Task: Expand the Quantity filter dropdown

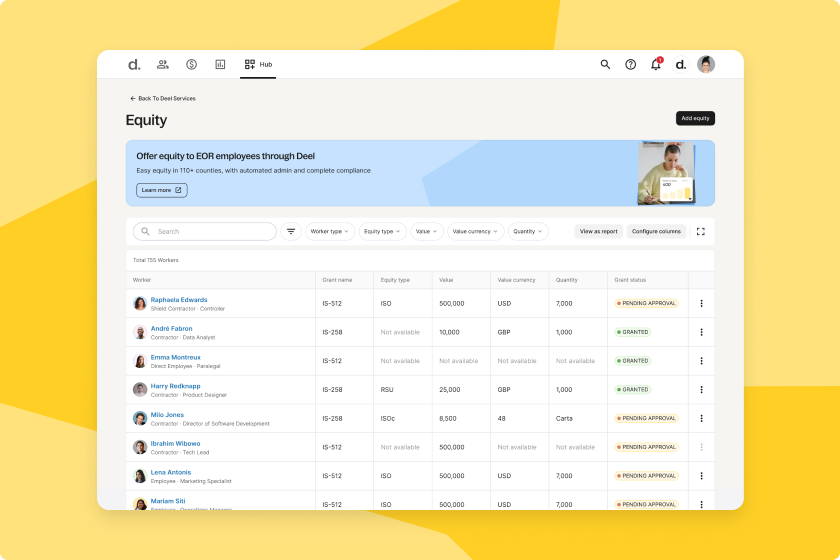Action: tap(528, 232)
